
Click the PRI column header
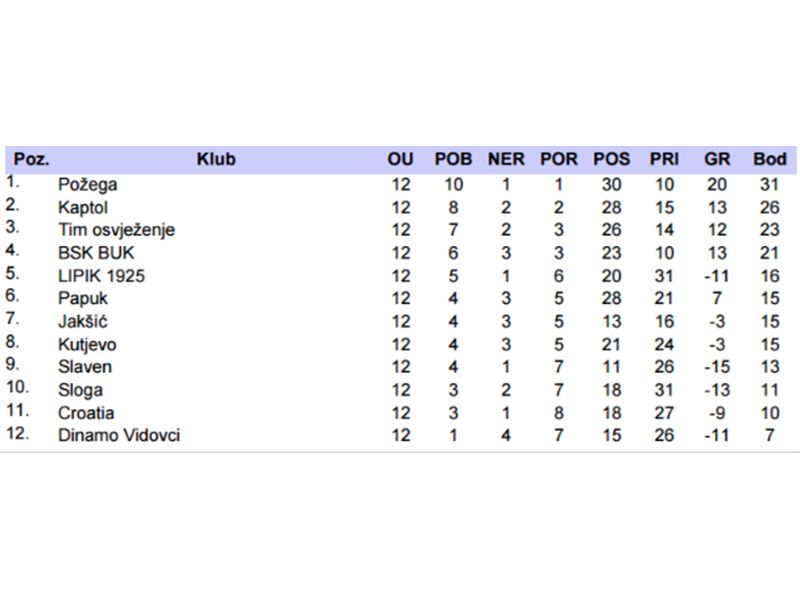pyautogui.click(x=664, y=159)
